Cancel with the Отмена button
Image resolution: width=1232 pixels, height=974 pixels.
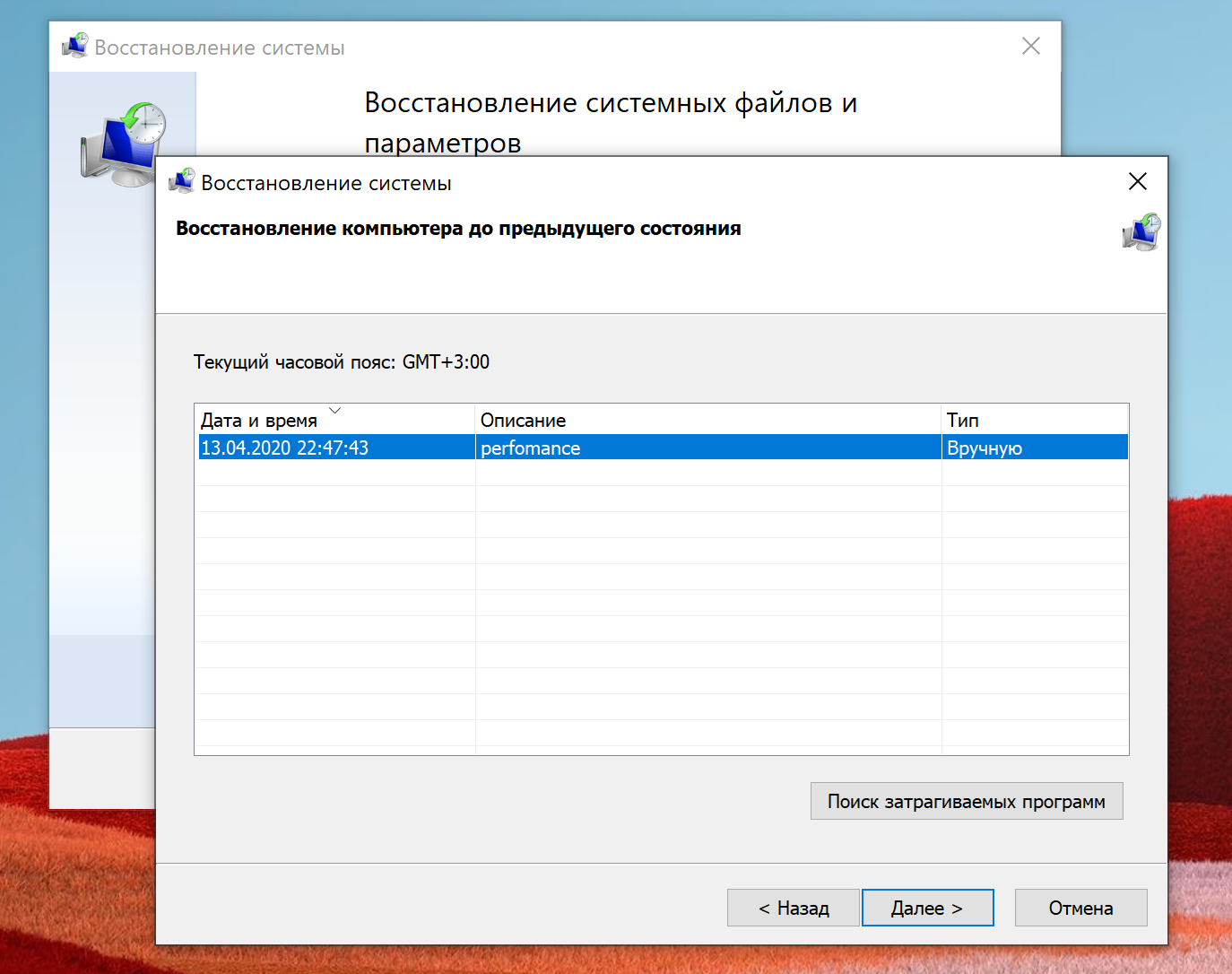(1080, 908)
